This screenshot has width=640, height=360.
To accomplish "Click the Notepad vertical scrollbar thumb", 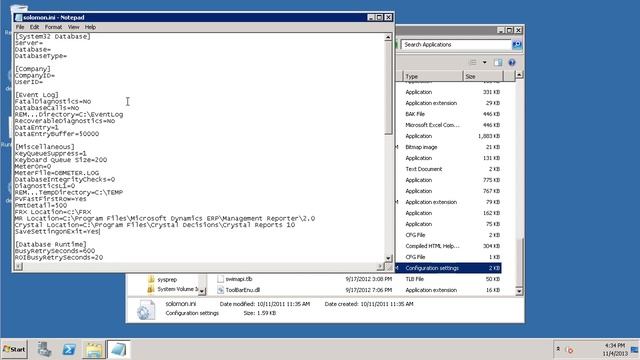I will [x=388, y=87].
